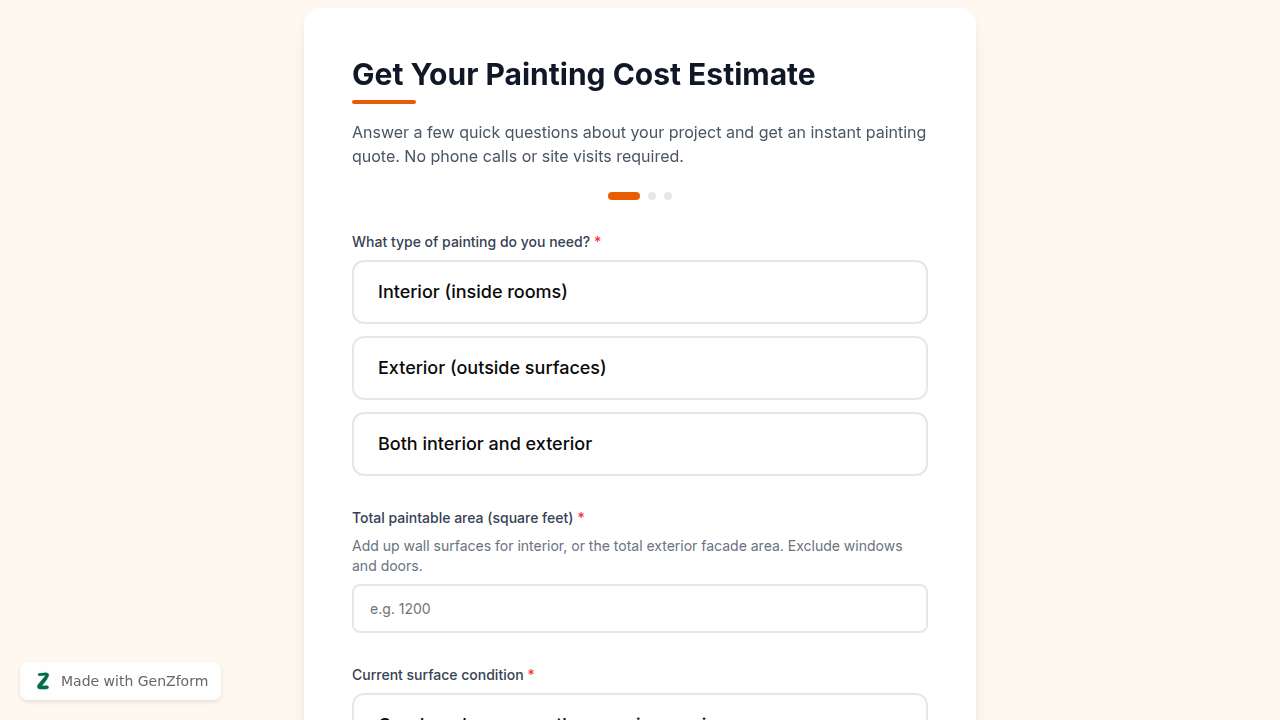Click the paintable area input showing "e.g. 1200"
The image size is (1280, 720).
pyautogui.click(x=640, y=608)
